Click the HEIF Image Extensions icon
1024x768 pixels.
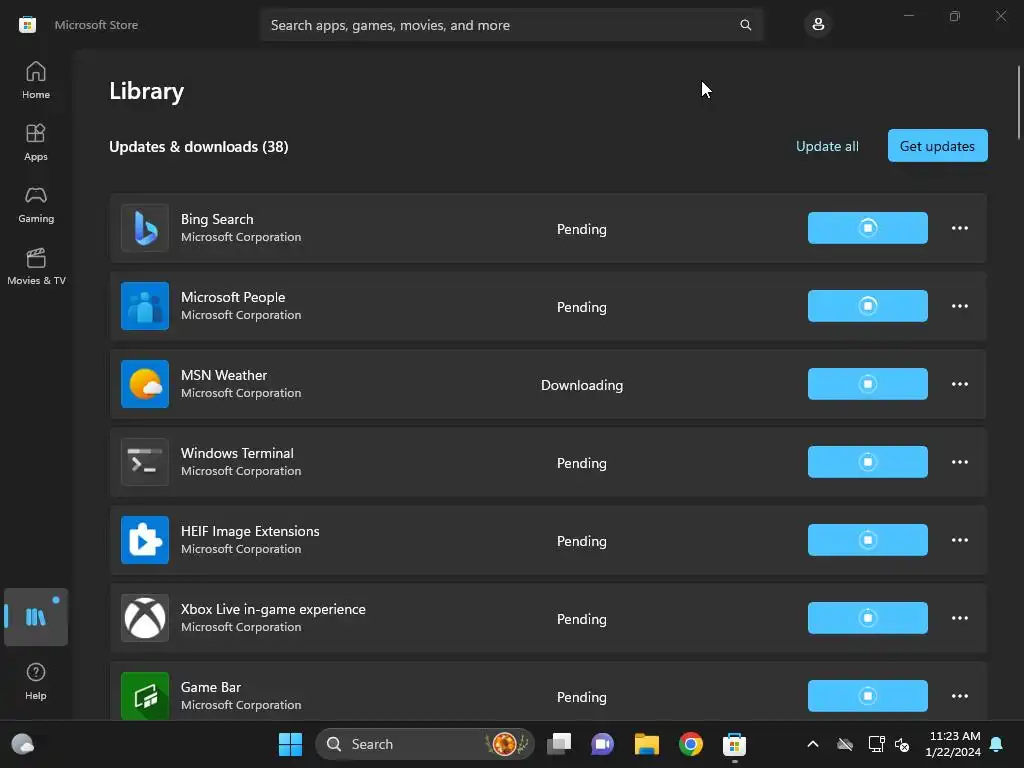click(145, 540)
